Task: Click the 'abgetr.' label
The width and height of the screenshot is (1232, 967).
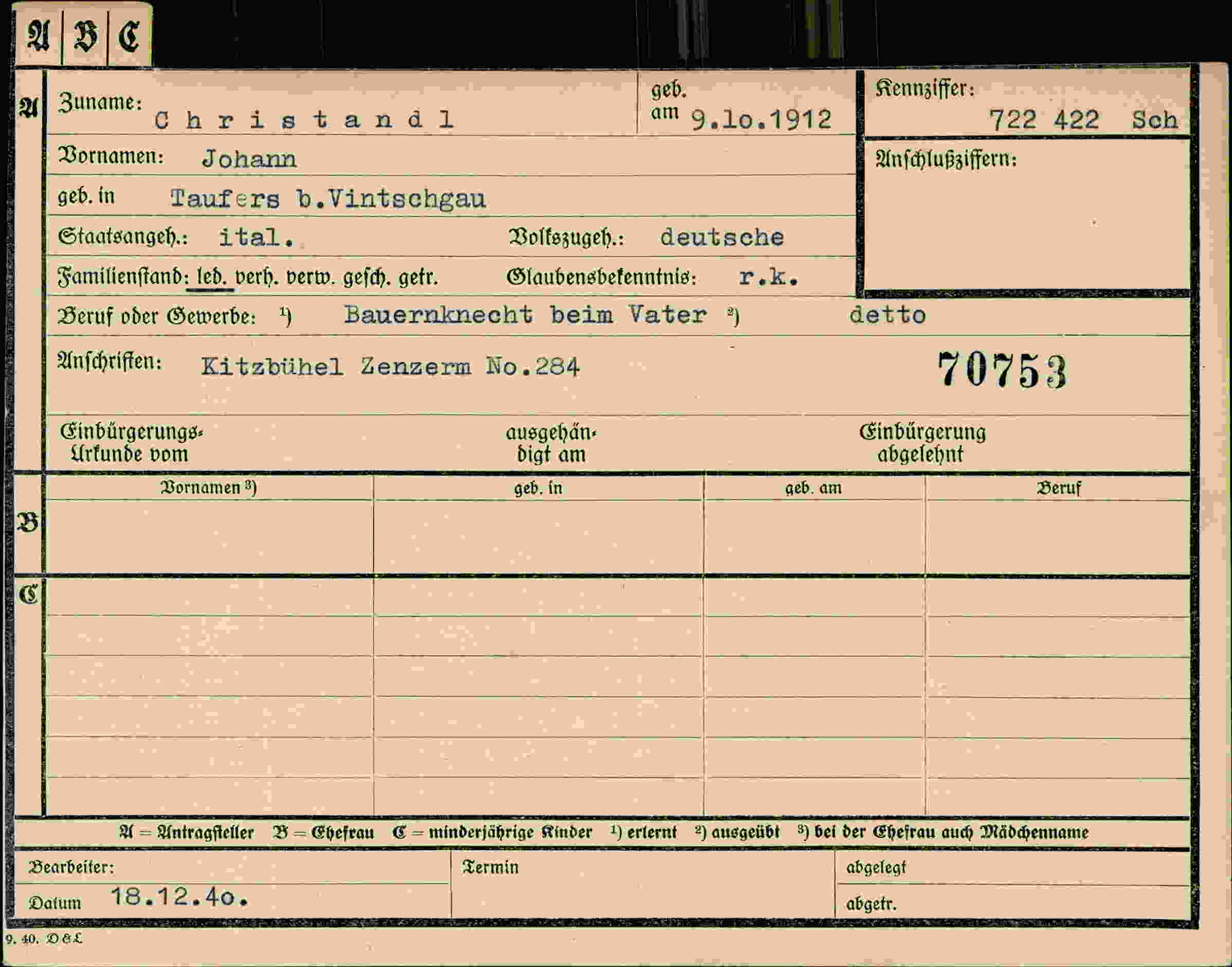Action: [x=872, y=904]
